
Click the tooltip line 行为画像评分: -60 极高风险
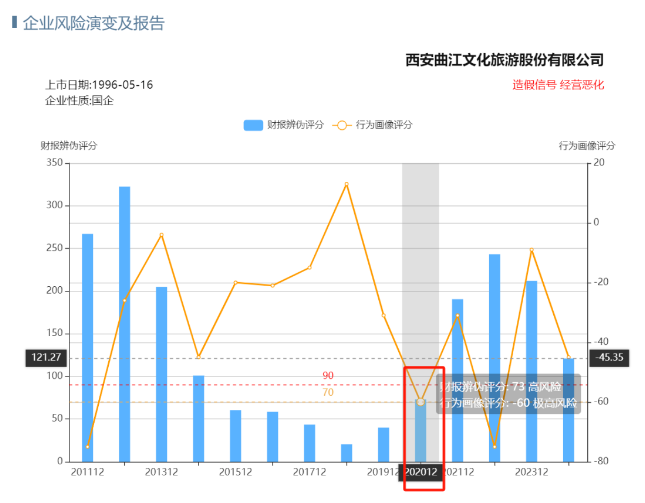508,403
